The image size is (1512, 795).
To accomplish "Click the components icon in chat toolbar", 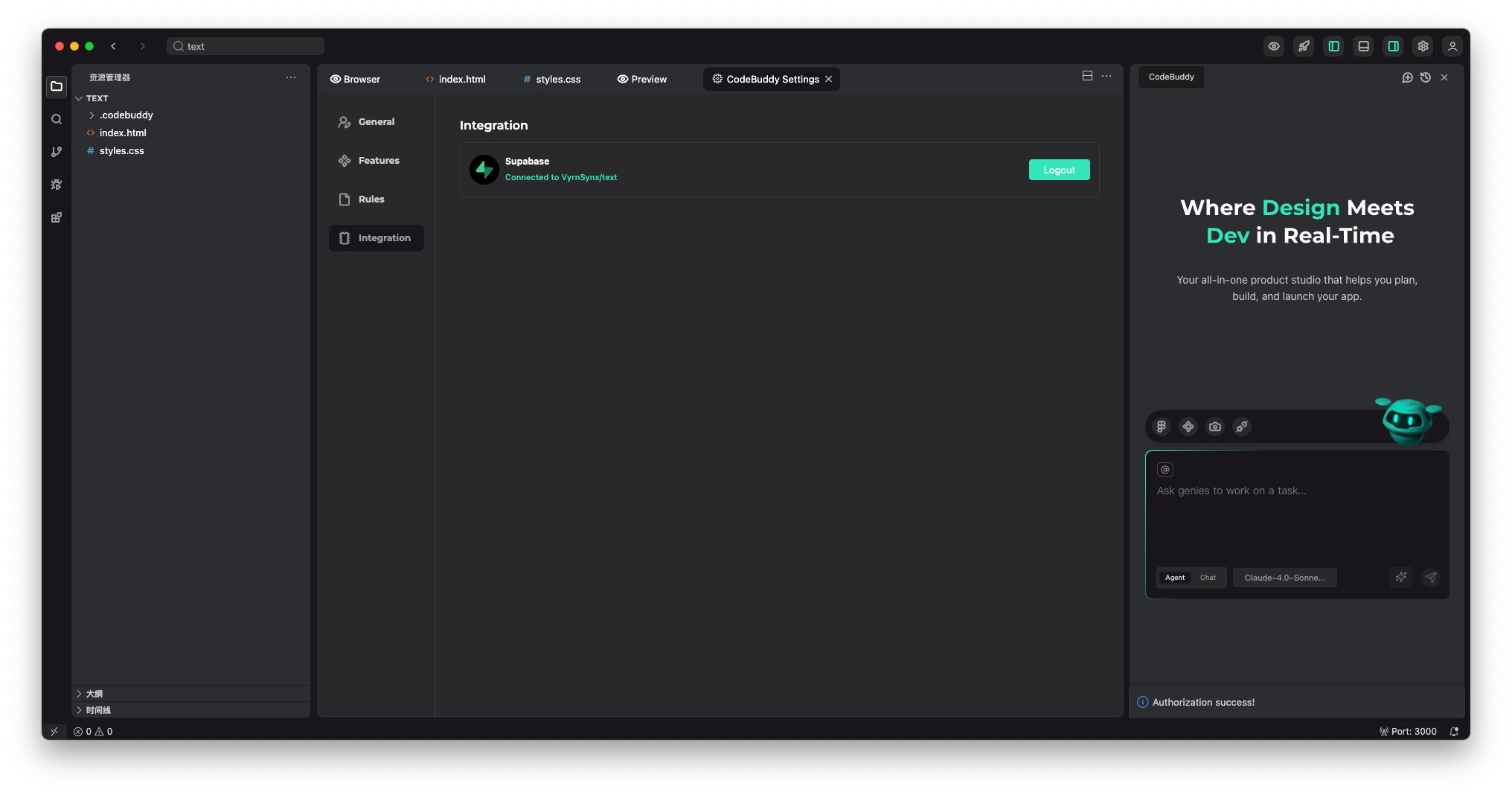I will [1188, 427].
